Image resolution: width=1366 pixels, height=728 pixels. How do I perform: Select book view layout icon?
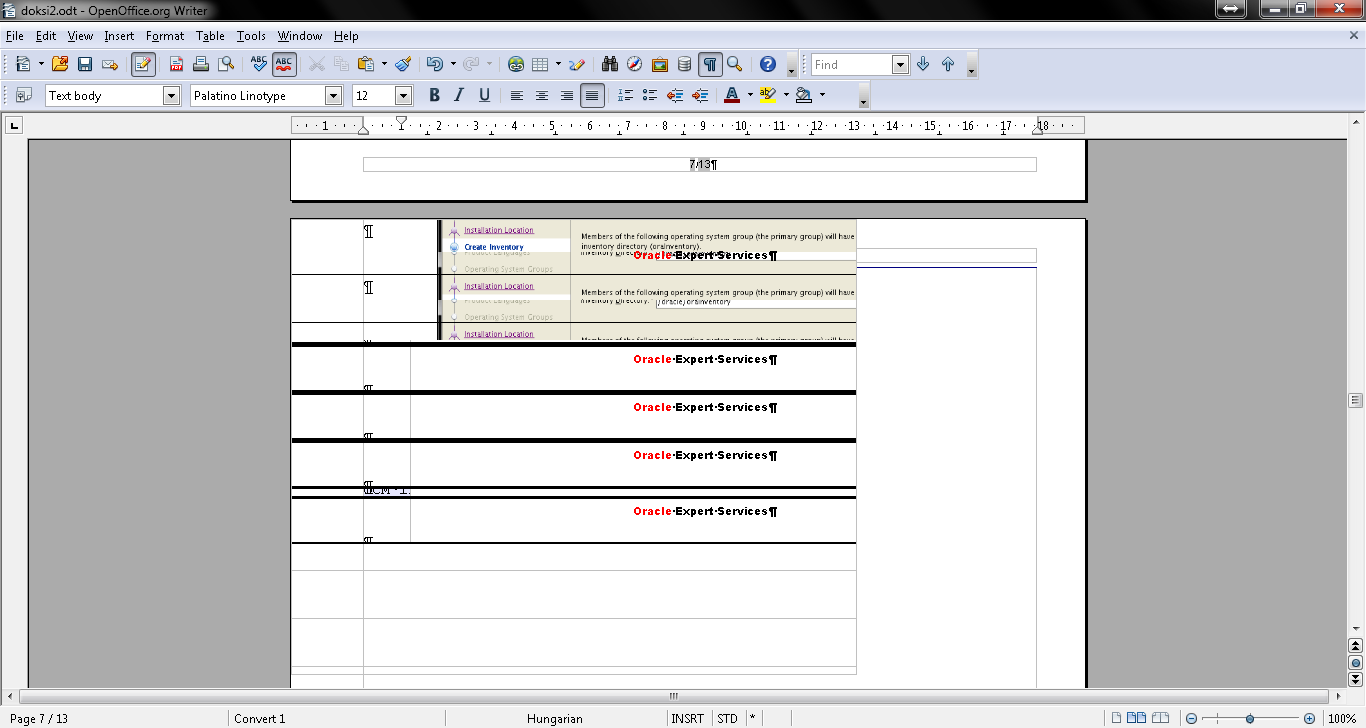click(x=1160, y=718)
